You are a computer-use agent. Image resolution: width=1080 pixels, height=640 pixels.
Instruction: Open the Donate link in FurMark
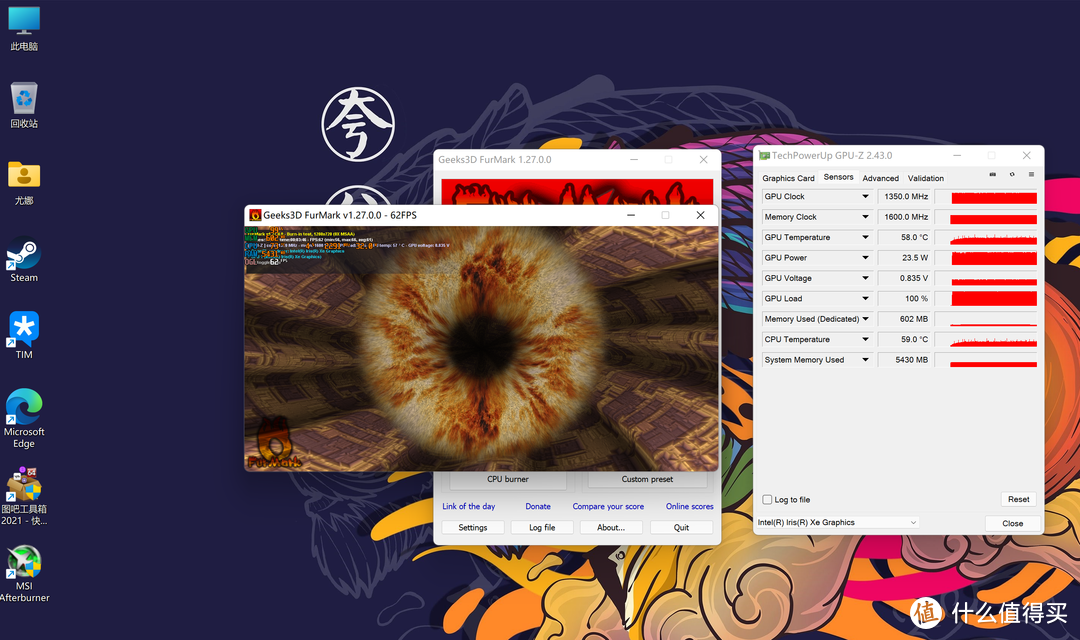[538, 506]
